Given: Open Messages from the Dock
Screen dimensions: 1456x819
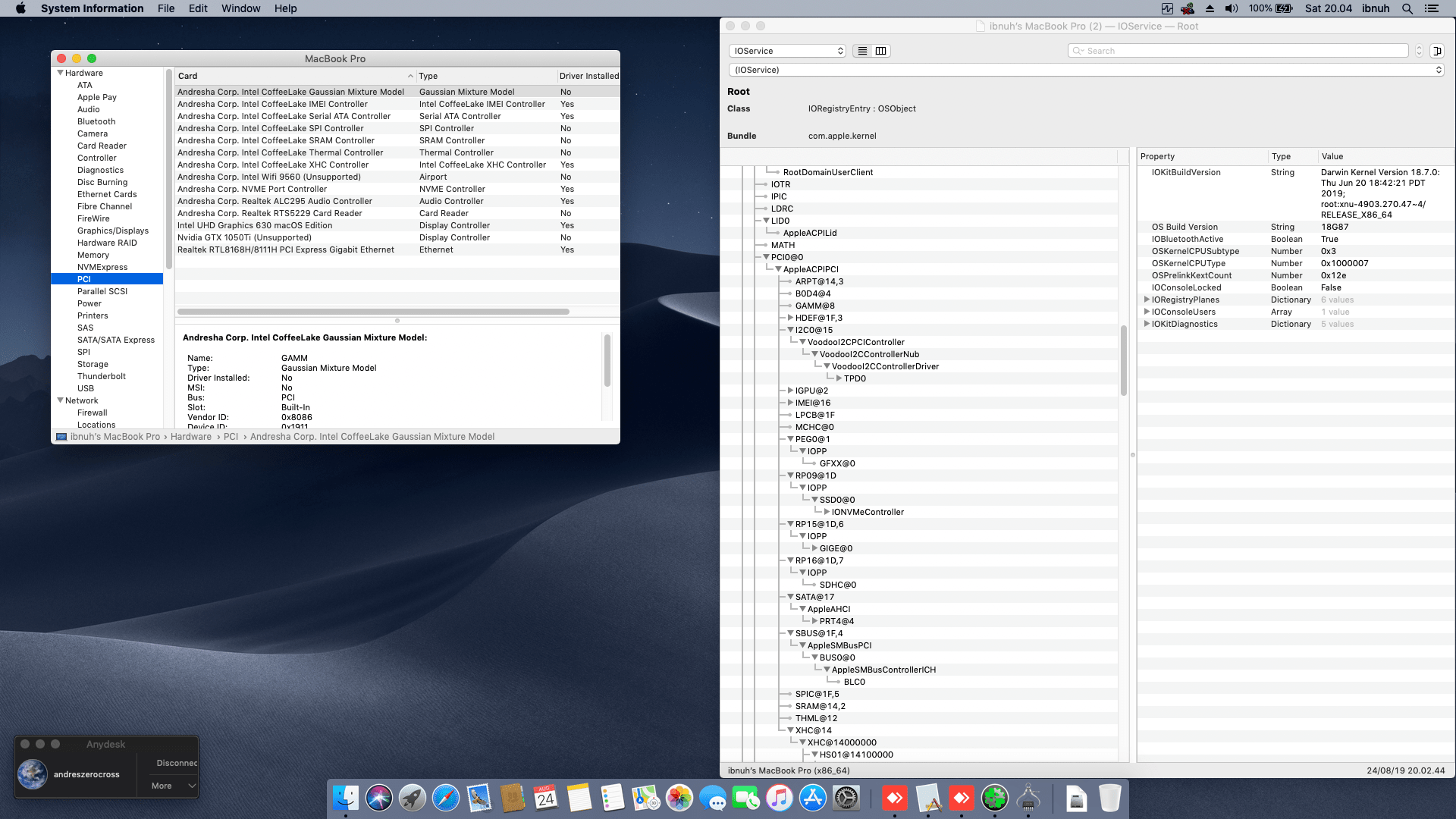Looking at the screenshot, I should [713, 798].
